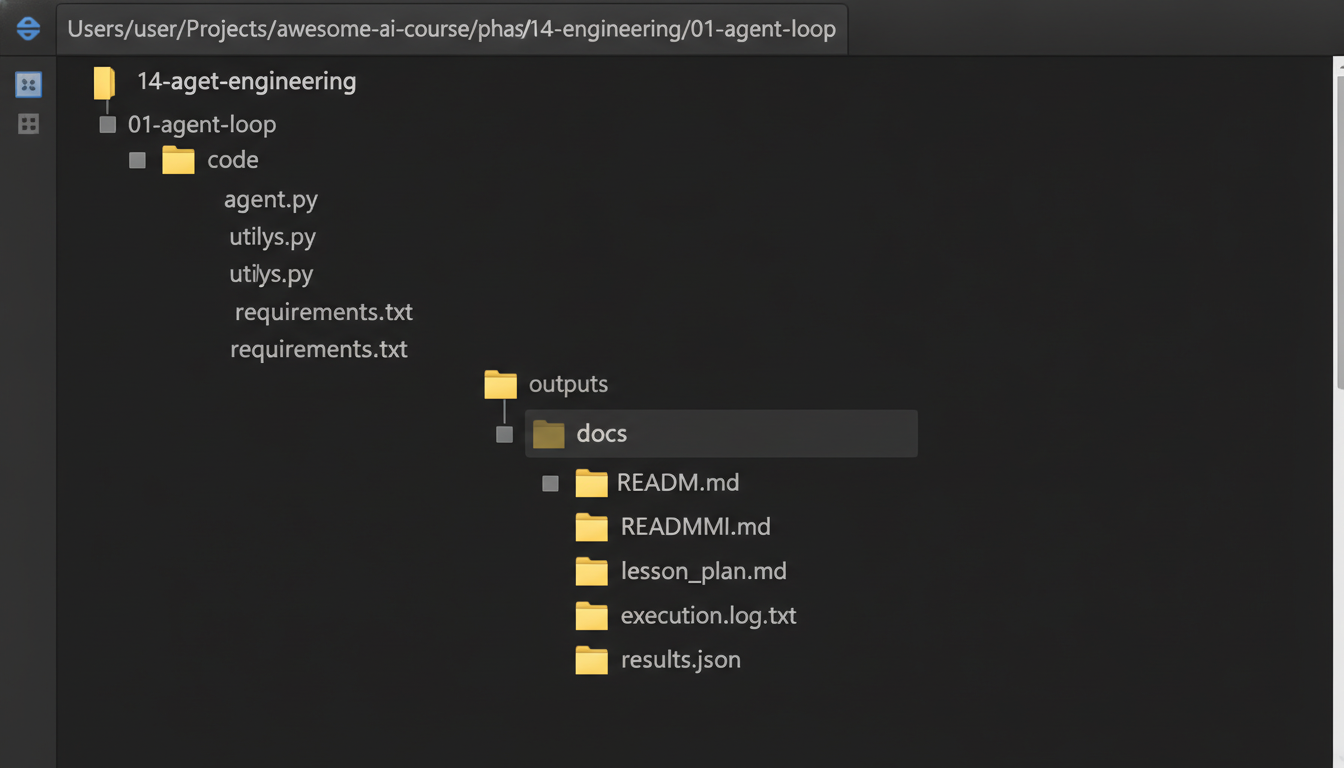Select the docs folder label

coord(602,434)
